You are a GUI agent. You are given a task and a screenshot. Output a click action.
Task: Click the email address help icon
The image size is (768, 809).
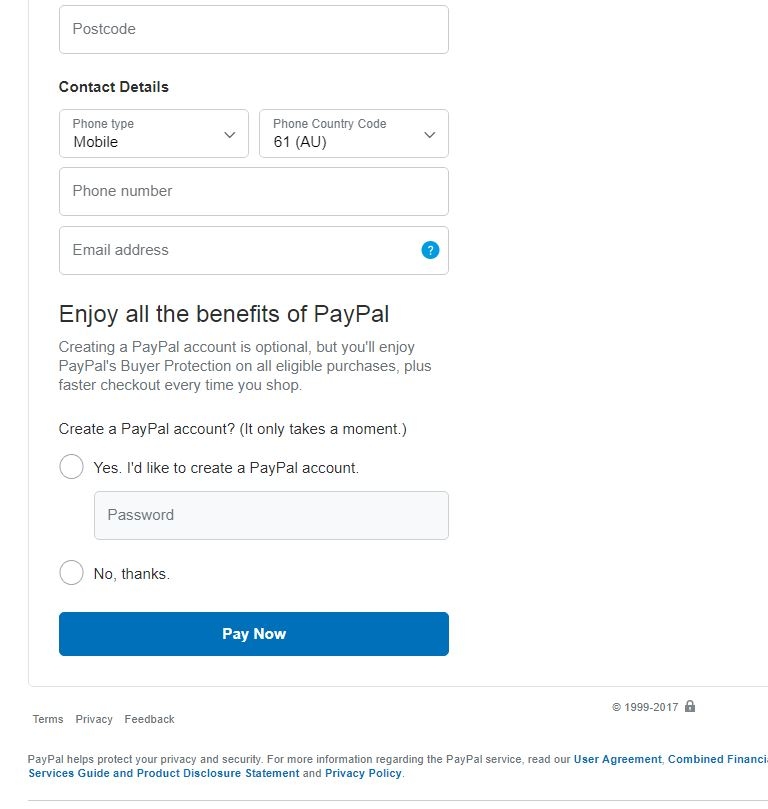[x=430, y=250]
